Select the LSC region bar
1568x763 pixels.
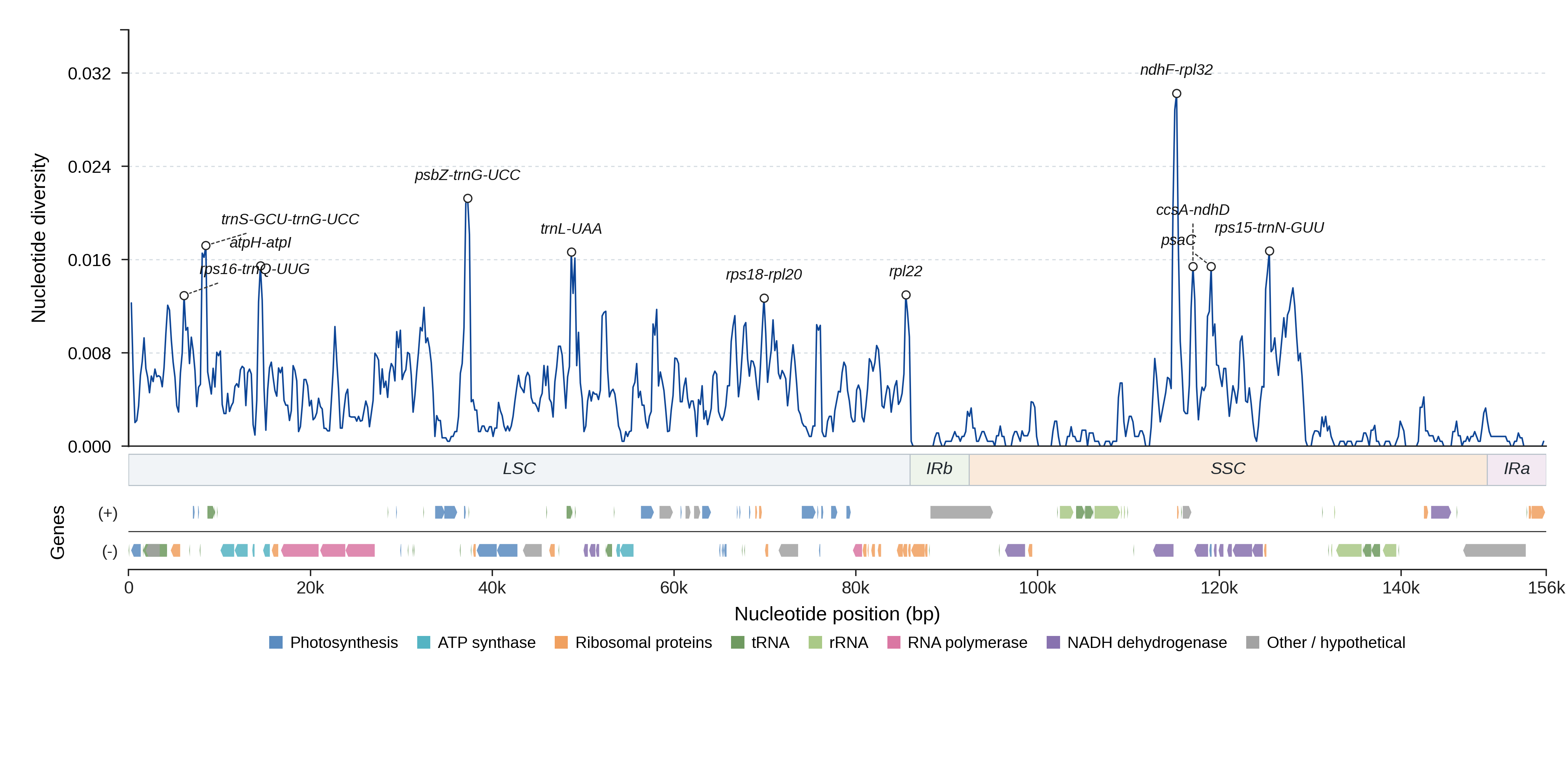519,469
